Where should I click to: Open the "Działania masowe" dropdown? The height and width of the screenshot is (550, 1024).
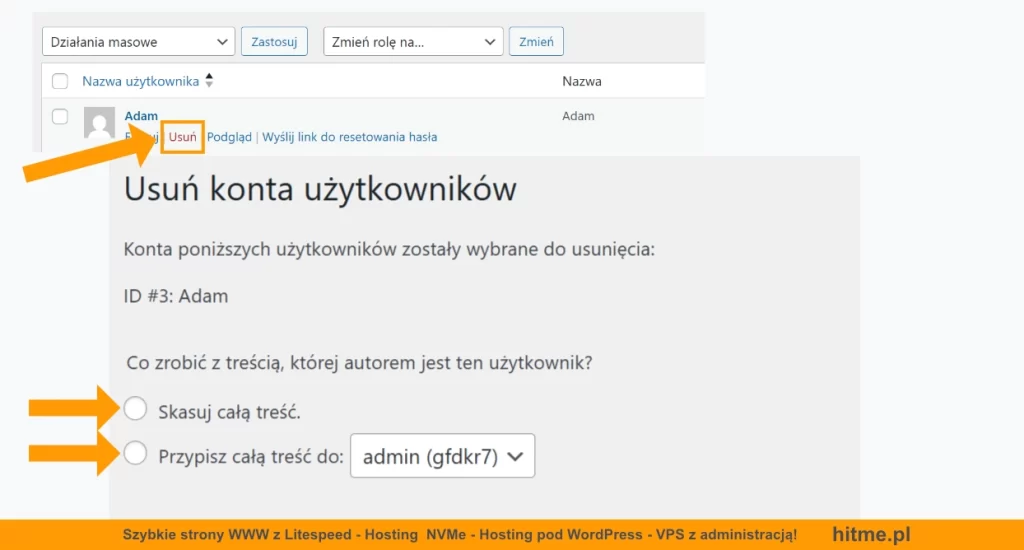pyautogui.click(x=139, y=42)
